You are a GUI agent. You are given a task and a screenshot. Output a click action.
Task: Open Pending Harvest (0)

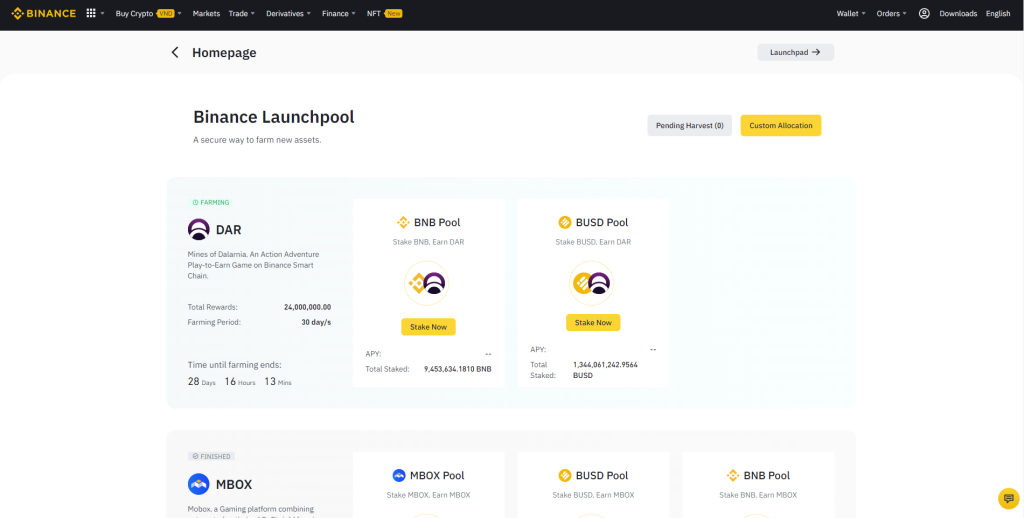[x=690, y=125]
